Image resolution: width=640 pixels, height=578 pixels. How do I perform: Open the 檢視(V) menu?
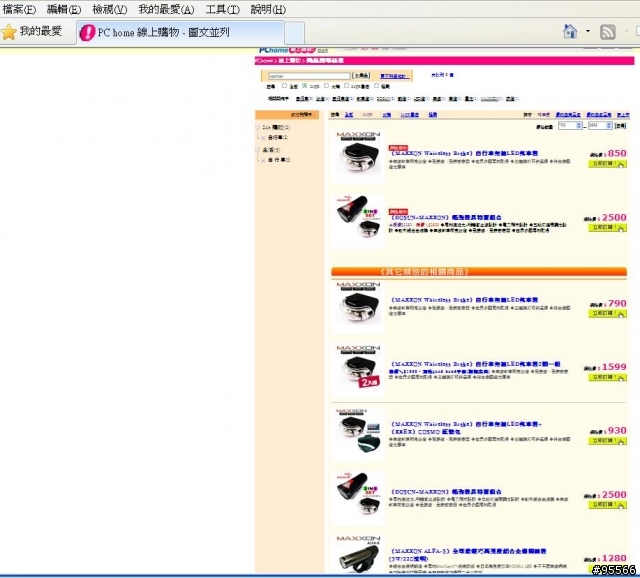[109, 9]
